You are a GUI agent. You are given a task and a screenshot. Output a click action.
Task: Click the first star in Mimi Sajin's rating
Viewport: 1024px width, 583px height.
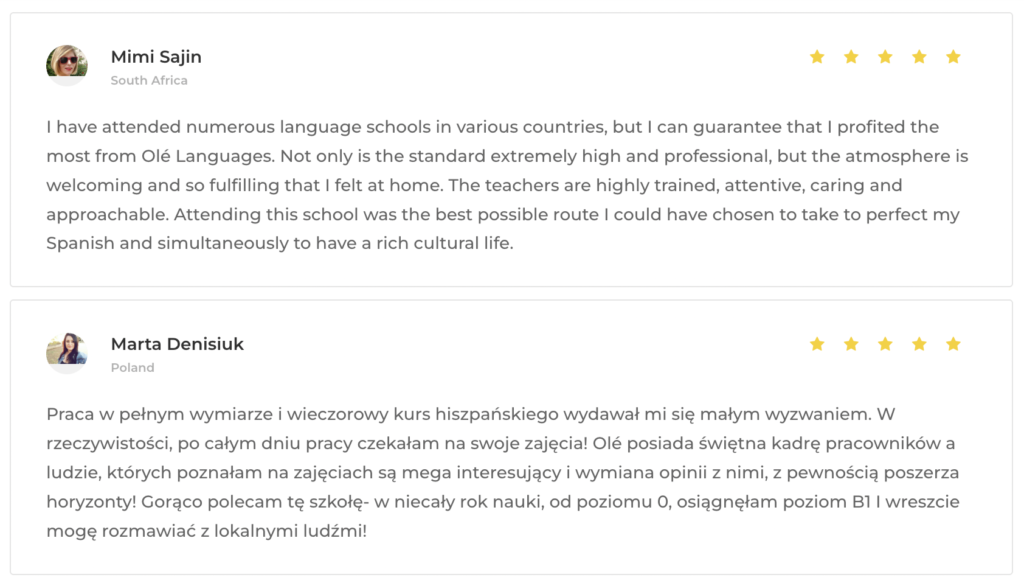click(817, 57)
